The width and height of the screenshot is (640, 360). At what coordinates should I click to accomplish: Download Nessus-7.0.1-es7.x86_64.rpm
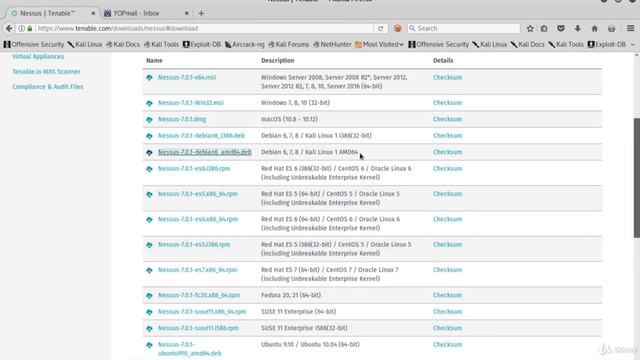click(x=198, y=270)
